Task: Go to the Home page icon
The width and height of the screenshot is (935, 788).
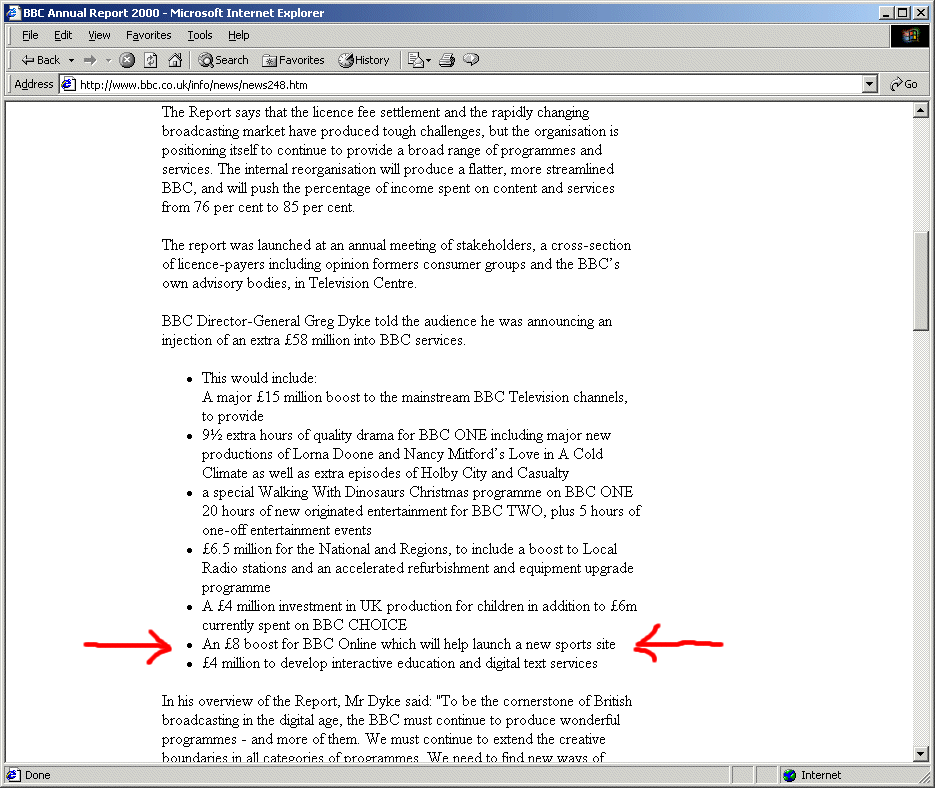Action: (x=175, y=60)
